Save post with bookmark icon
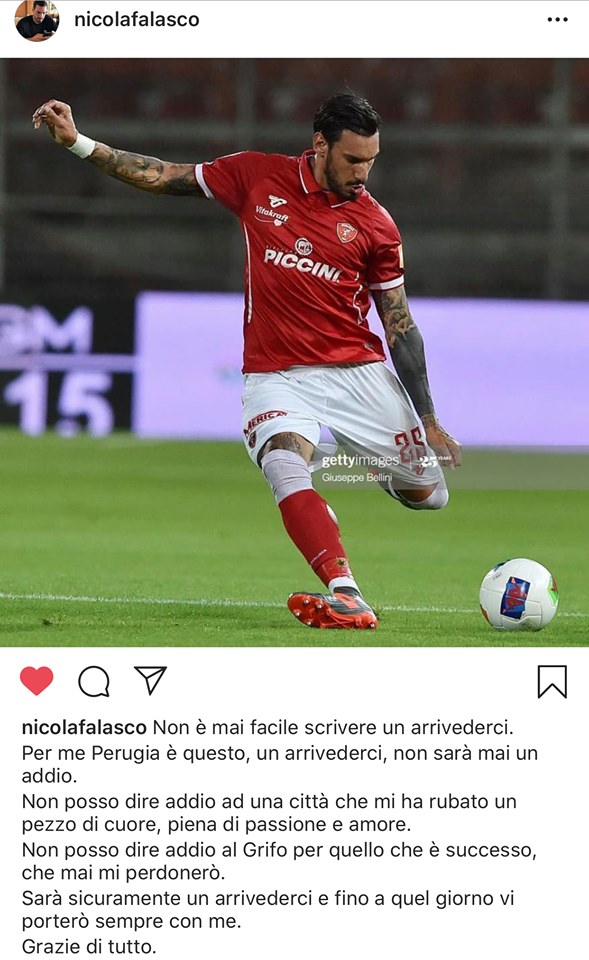The image size is (589, 960). (x=552, y=681)
